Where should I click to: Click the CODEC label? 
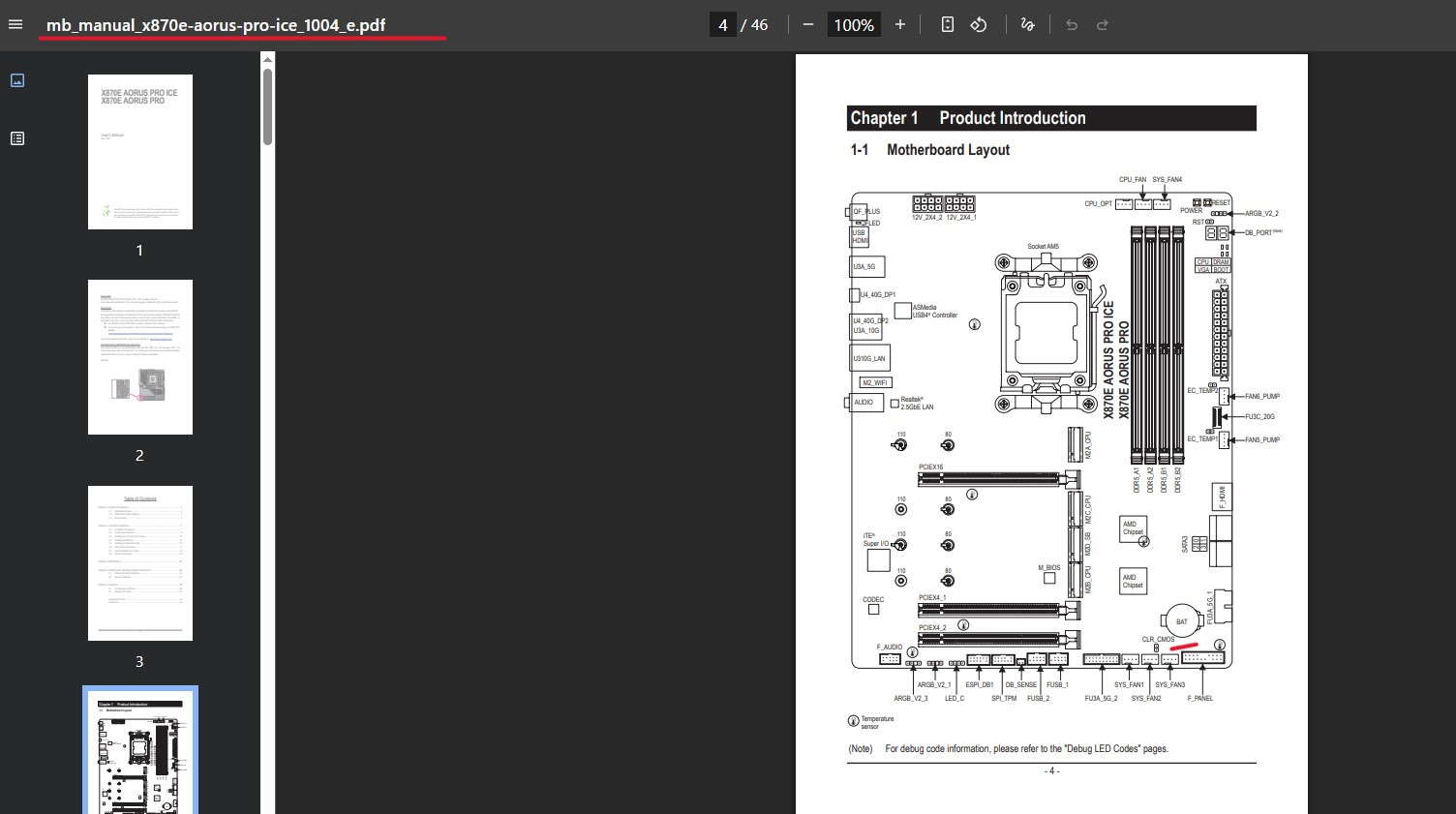pos(873,600)
